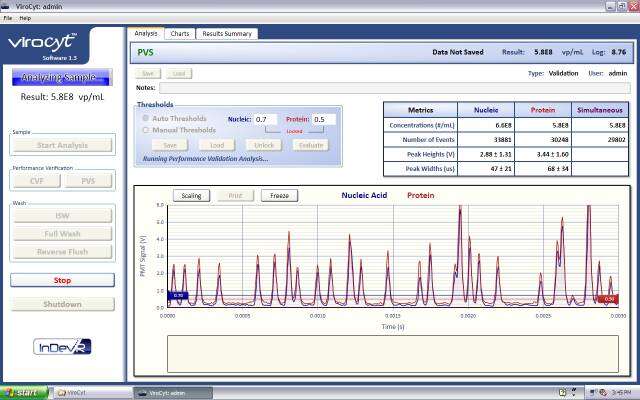
Task: Open the Help menu
Action: click(x=25, y=18)
